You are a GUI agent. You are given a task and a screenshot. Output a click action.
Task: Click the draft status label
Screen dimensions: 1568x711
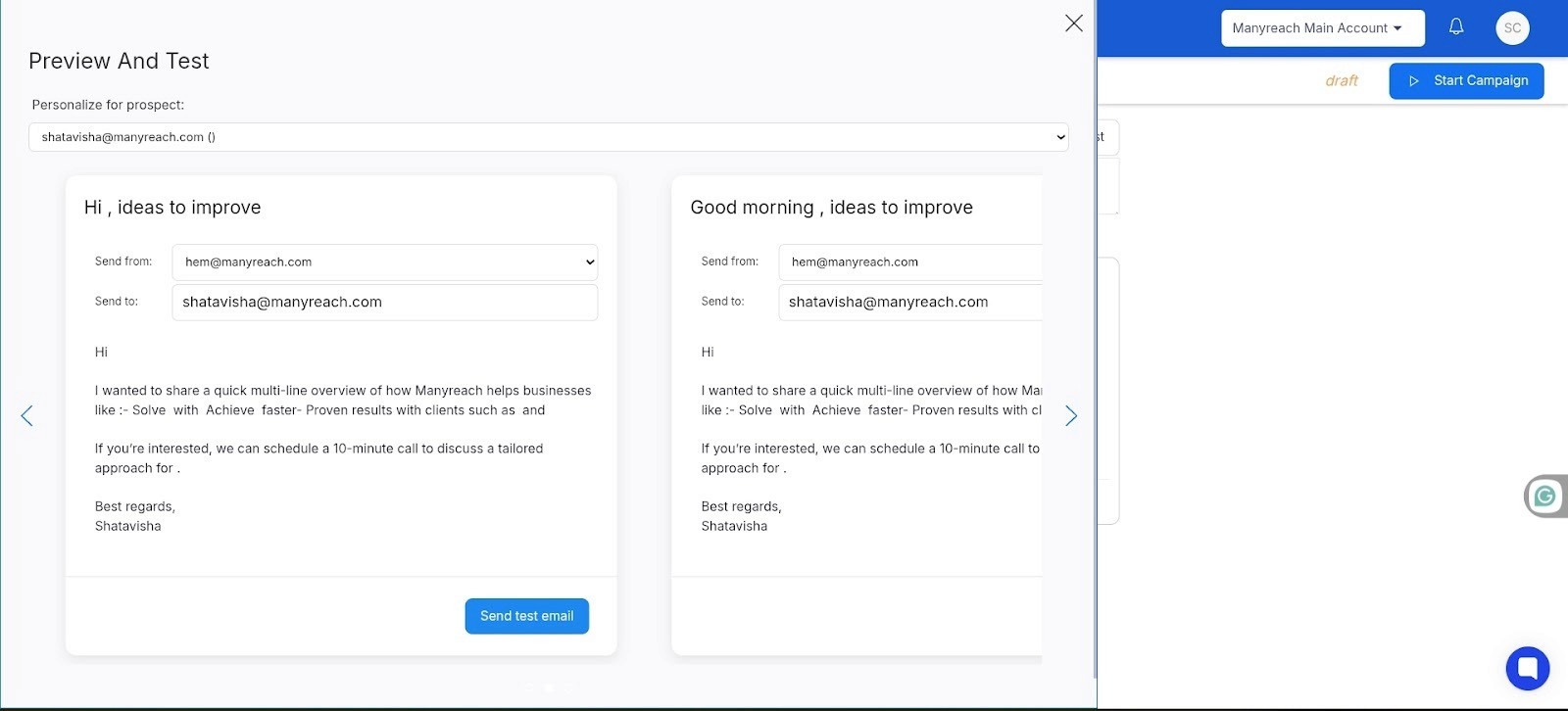[1342, 80]
